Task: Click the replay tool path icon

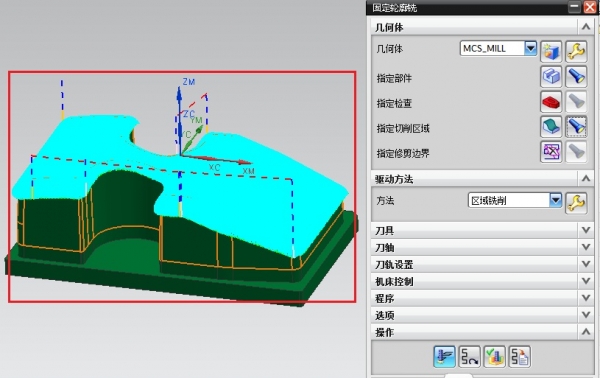Action: click(469, 357)
